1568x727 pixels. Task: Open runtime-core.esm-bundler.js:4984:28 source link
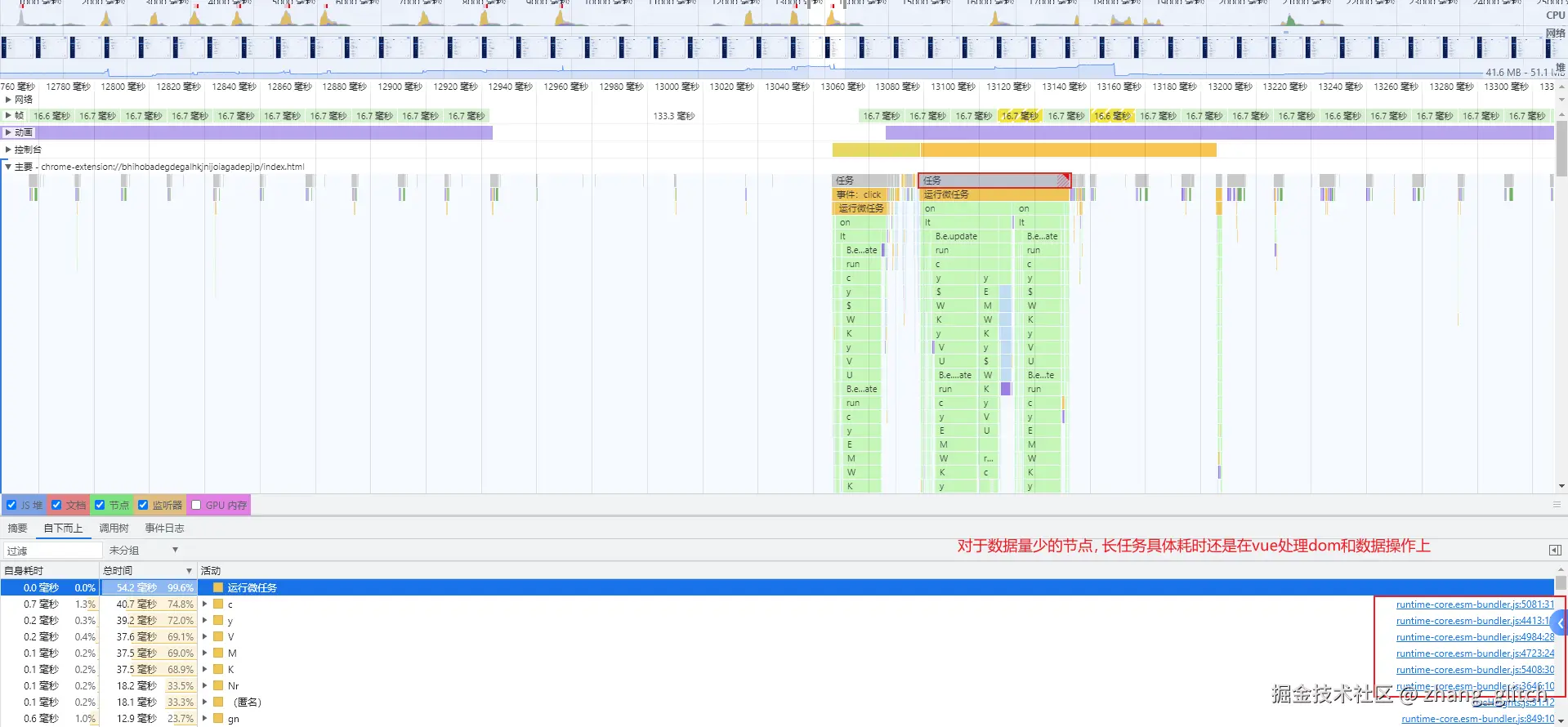click(x=1475, y=637)
